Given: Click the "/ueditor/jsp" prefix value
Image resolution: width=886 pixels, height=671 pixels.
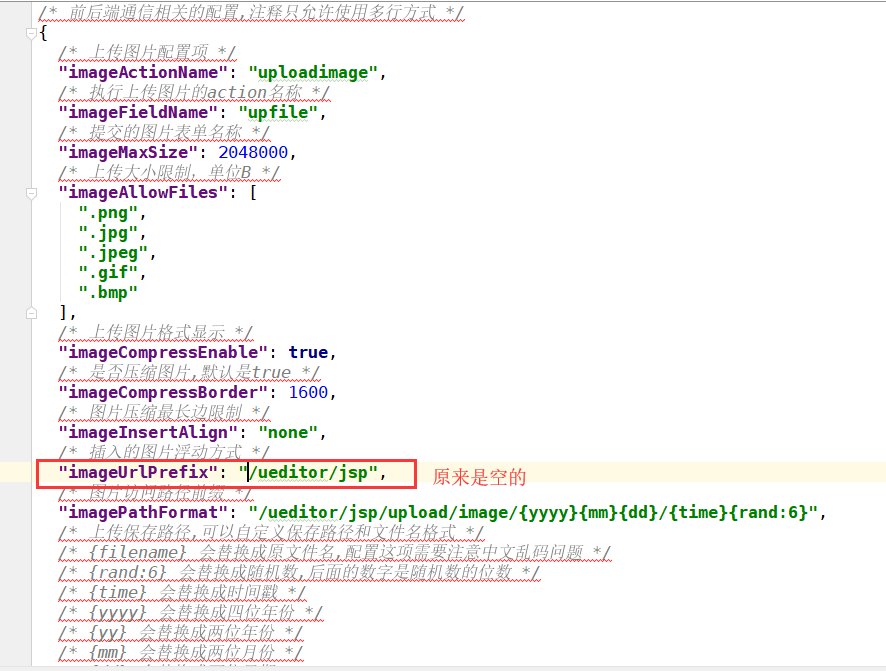Looking at the screenshot, I should coord(309,472).
